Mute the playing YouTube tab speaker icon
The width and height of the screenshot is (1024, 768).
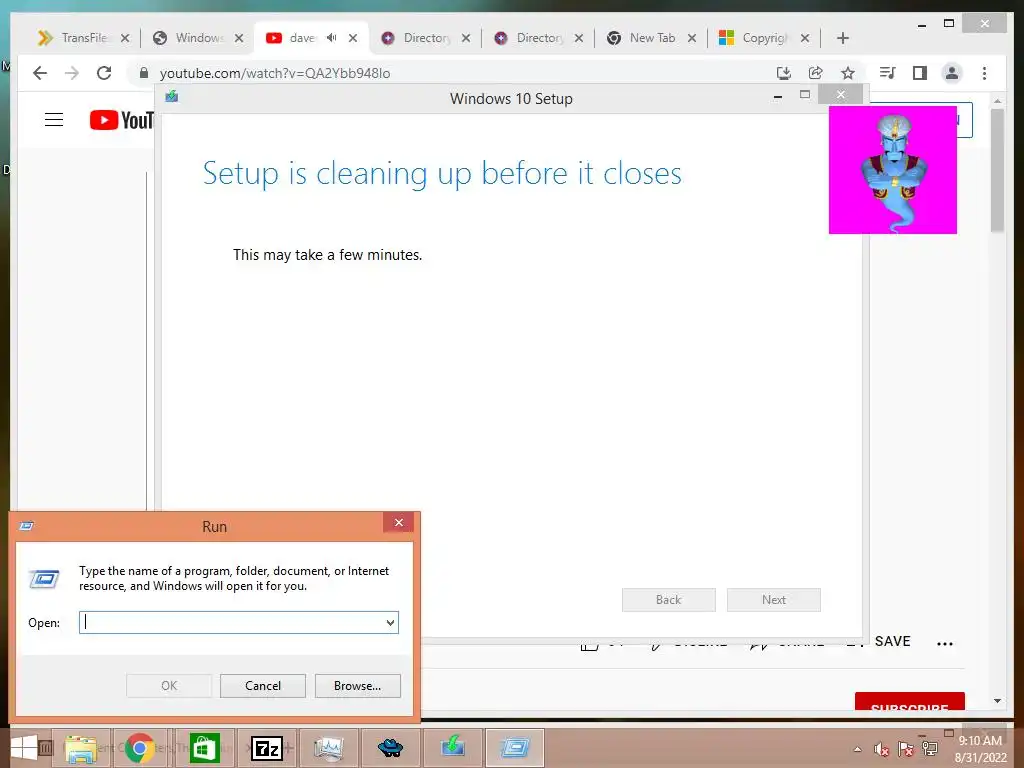(x=332, y=38)
